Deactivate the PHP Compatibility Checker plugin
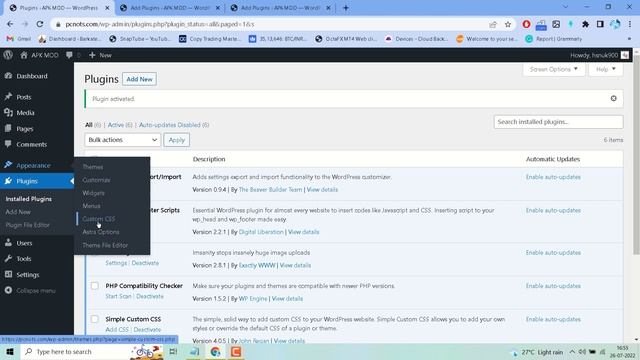The image size is (640, 360). [x=150, y=296]
